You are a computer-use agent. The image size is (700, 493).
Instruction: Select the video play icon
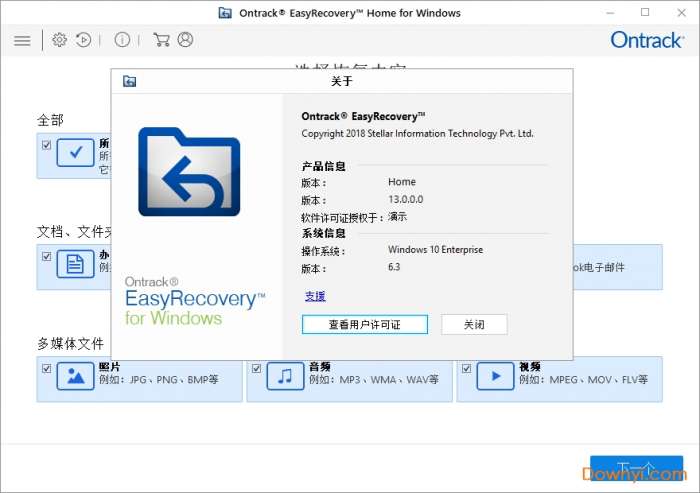[495, 376]
